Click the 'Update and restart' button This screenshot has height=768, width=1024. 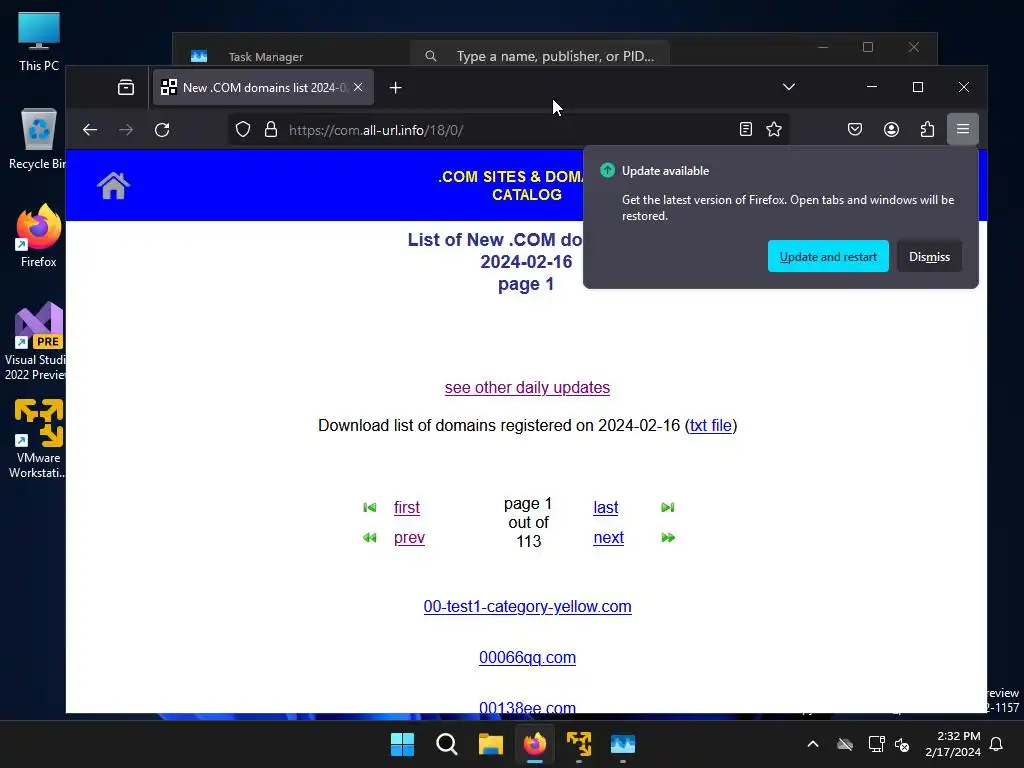click(828, 257)
